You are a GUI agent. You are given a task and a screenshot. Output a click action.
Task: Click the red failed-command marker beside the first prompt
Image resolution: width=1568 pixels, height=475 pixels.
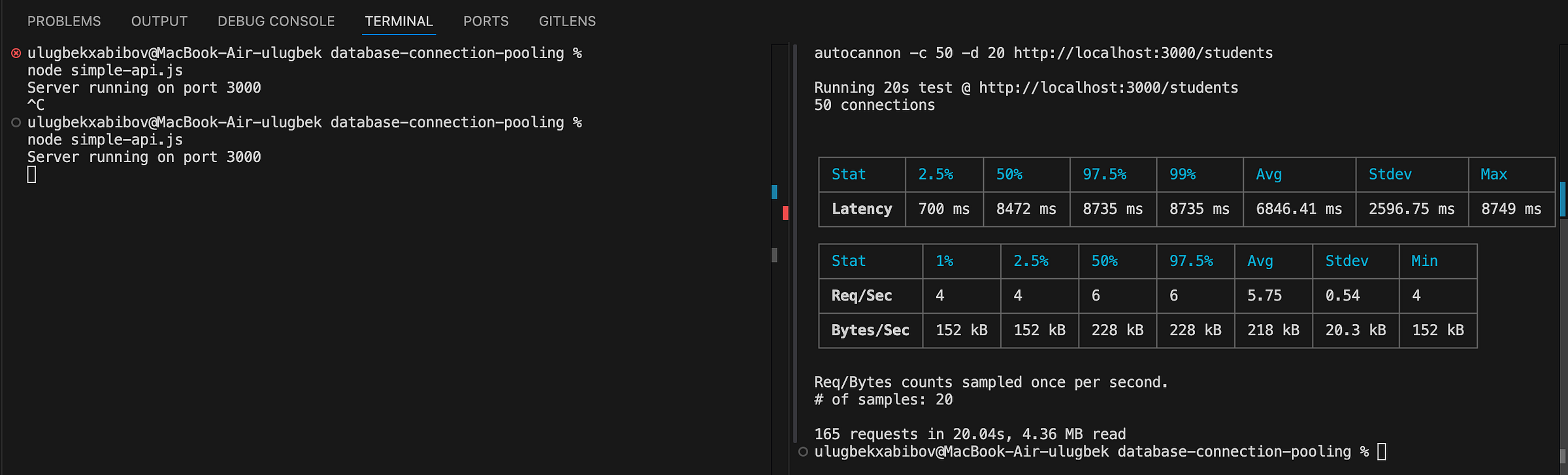(x=16, y=53)
